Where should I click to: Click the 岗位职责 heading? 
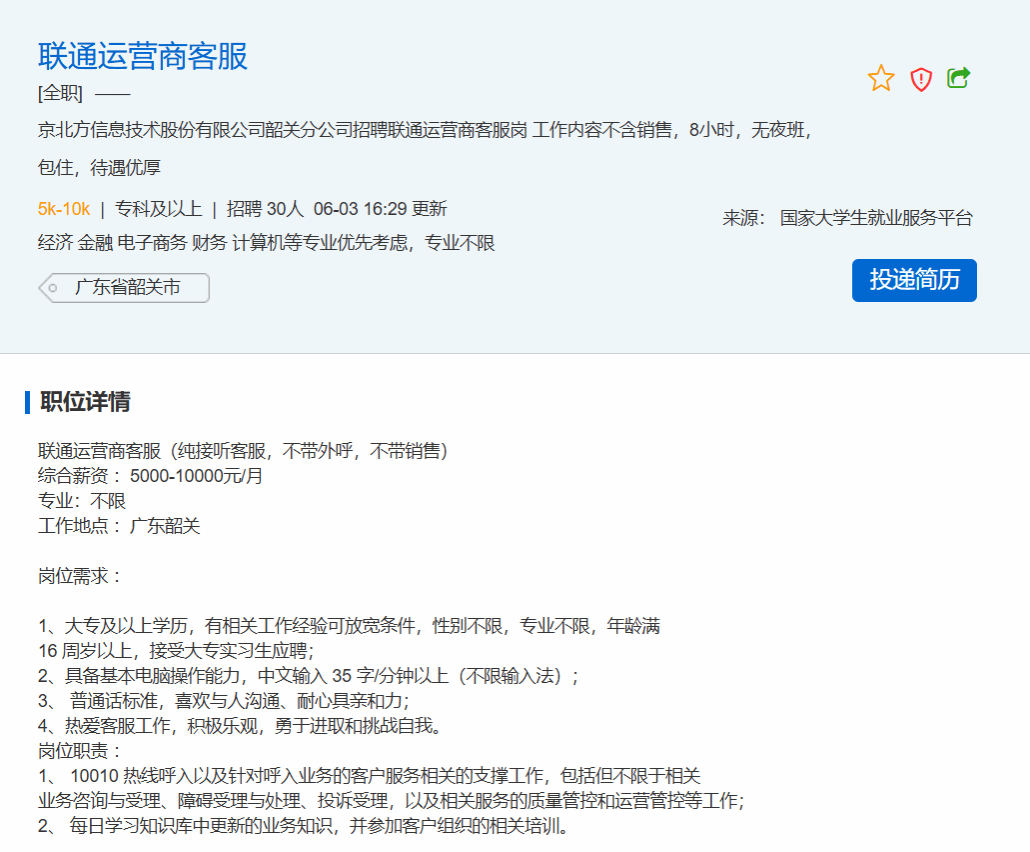tap(80, 751)
